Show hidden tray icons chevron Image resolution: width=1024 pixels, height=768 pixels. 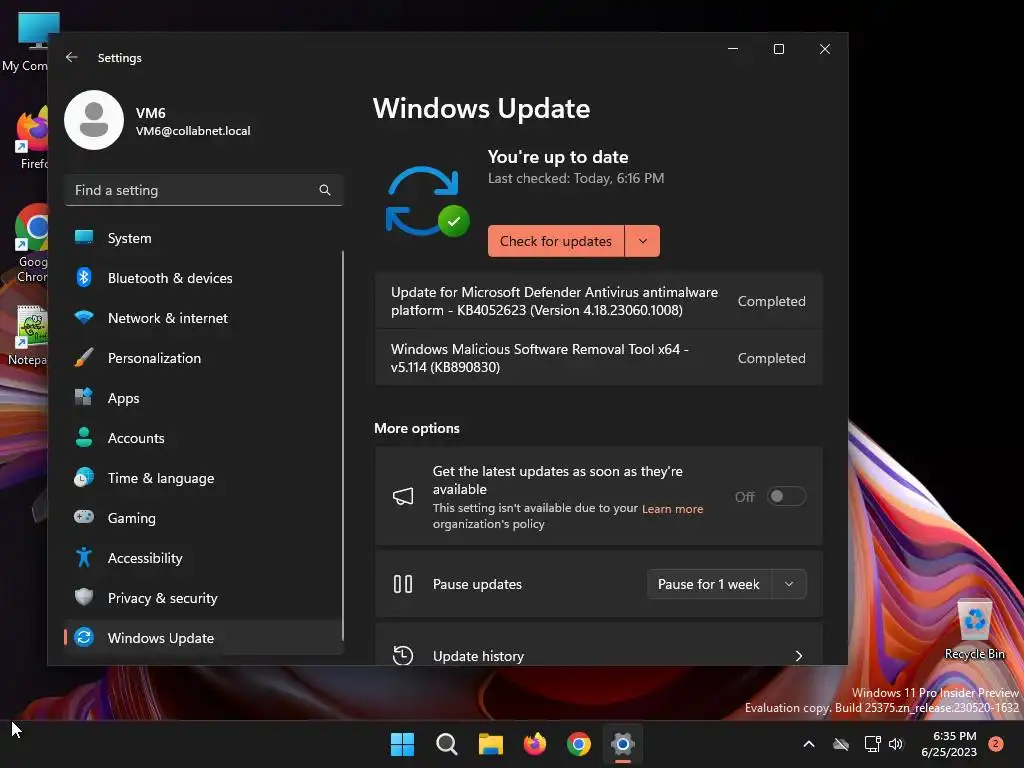pyautogui.click(x=808, y=744)
